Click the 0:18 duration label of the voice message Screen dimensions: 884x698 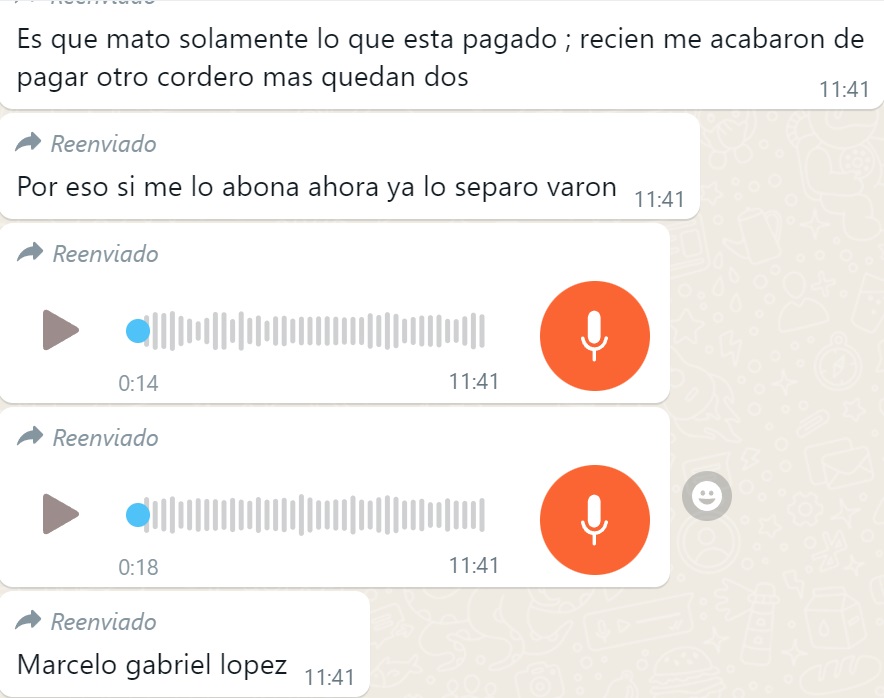click(x=138, y=567)
